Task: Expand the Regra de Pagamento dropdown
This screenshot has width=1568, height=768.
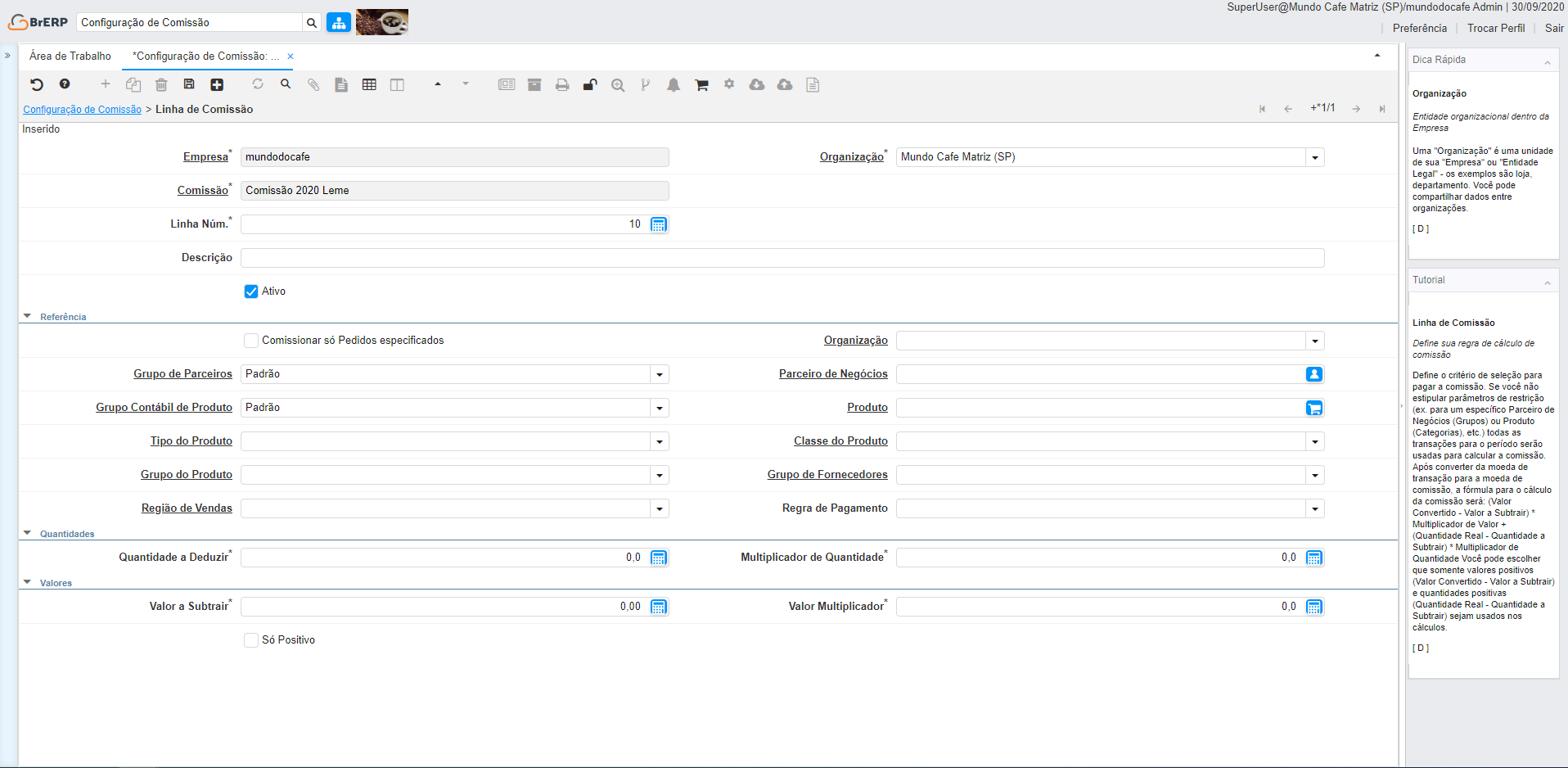Action: (1314, 508)
